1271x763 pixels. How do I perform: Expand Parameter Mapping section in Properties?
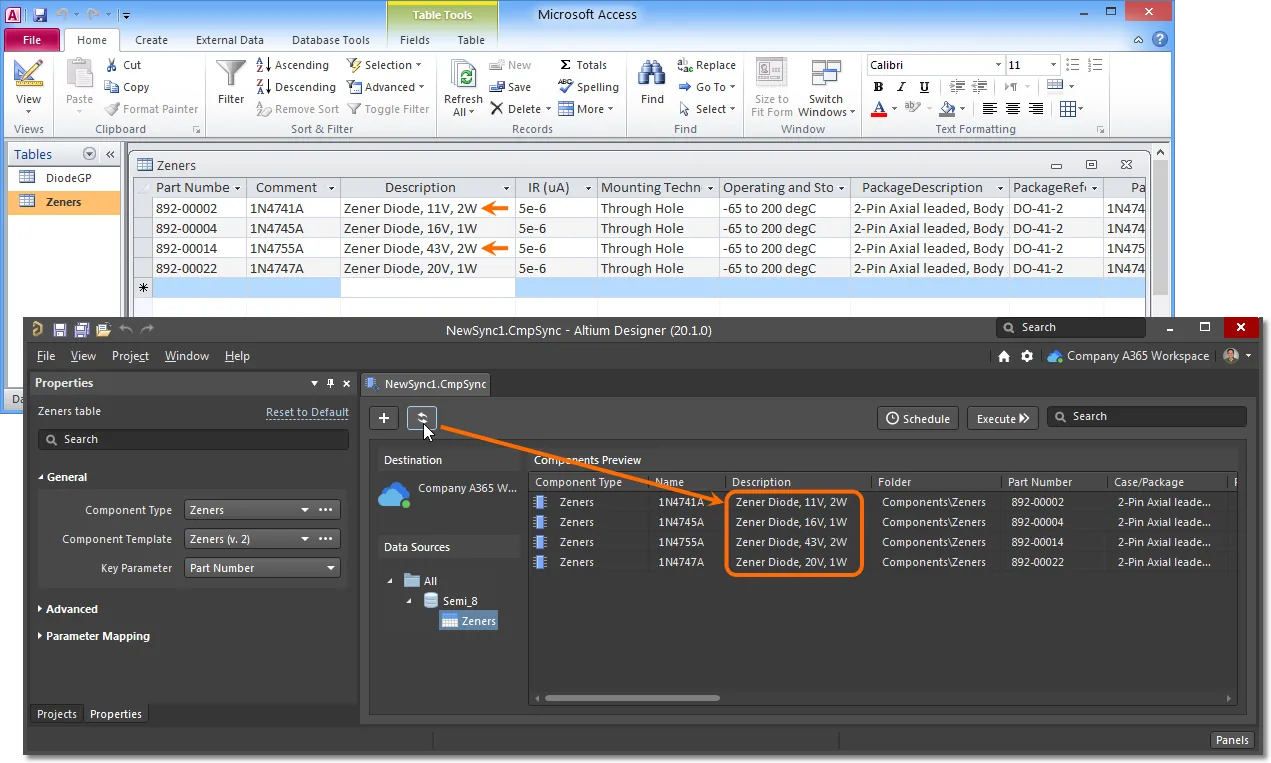[93, 636]
